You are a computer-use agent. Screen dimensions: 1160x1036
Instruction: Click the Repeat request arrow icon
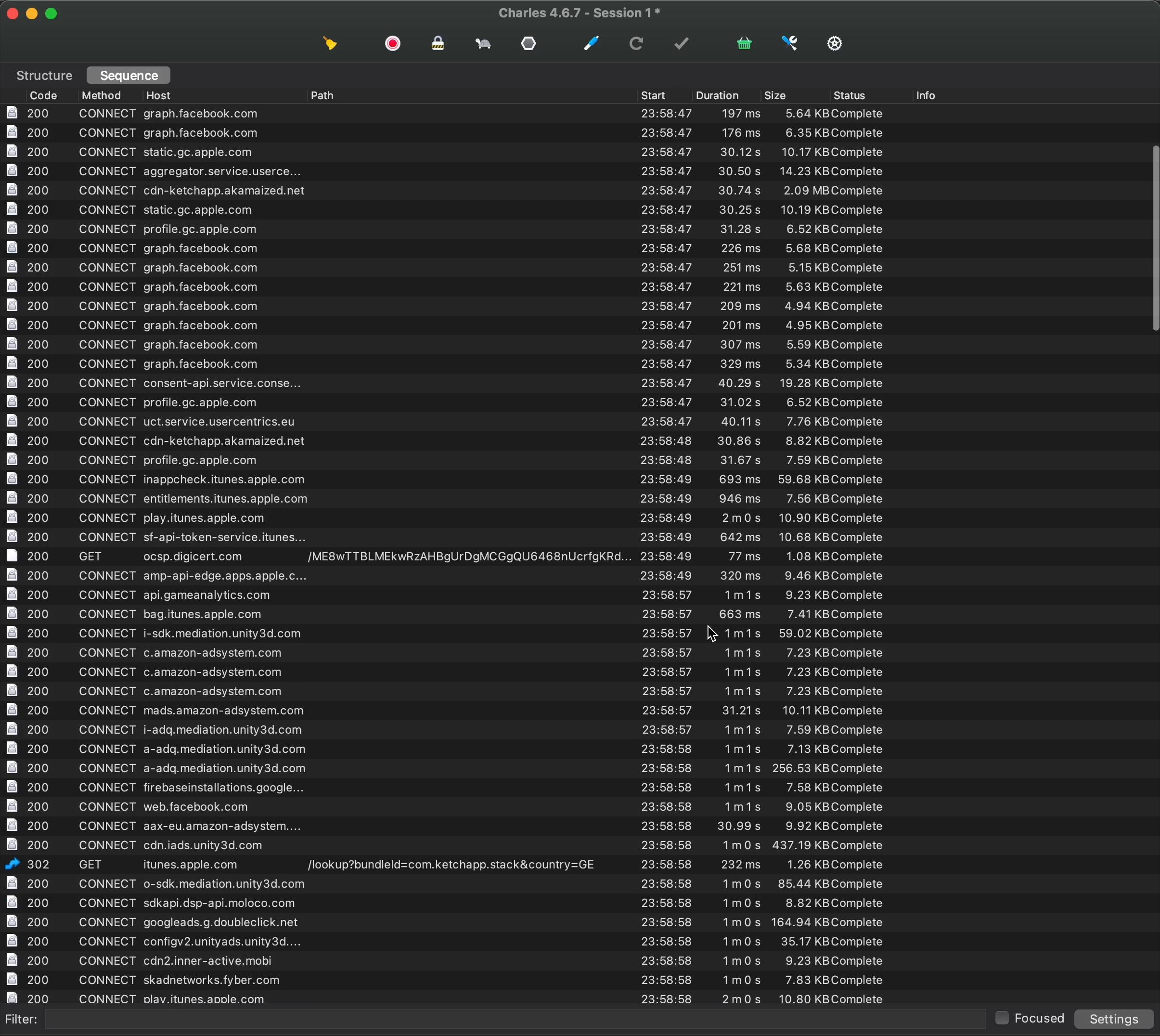click(636, 44)
